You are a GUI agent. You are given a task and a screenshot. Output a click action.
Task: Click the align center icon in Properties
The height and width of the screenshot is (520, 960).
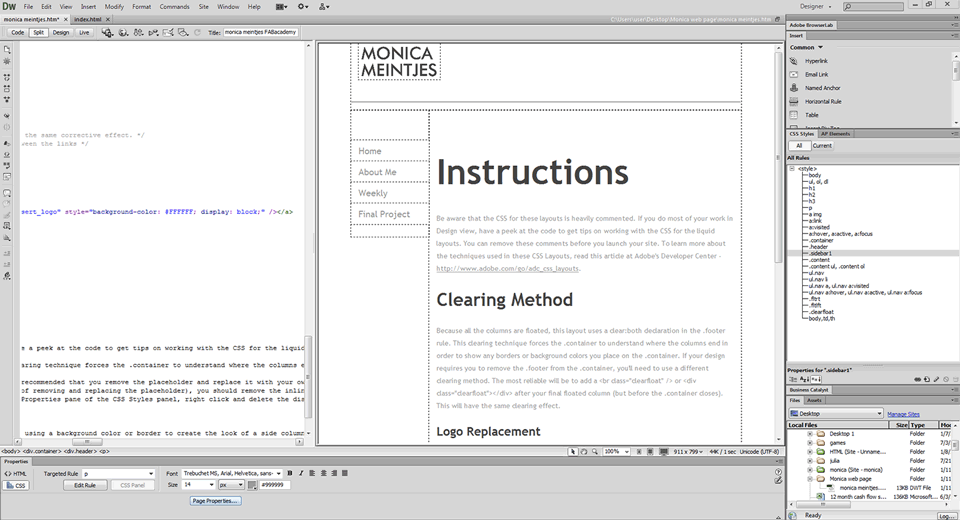(324, 473)
